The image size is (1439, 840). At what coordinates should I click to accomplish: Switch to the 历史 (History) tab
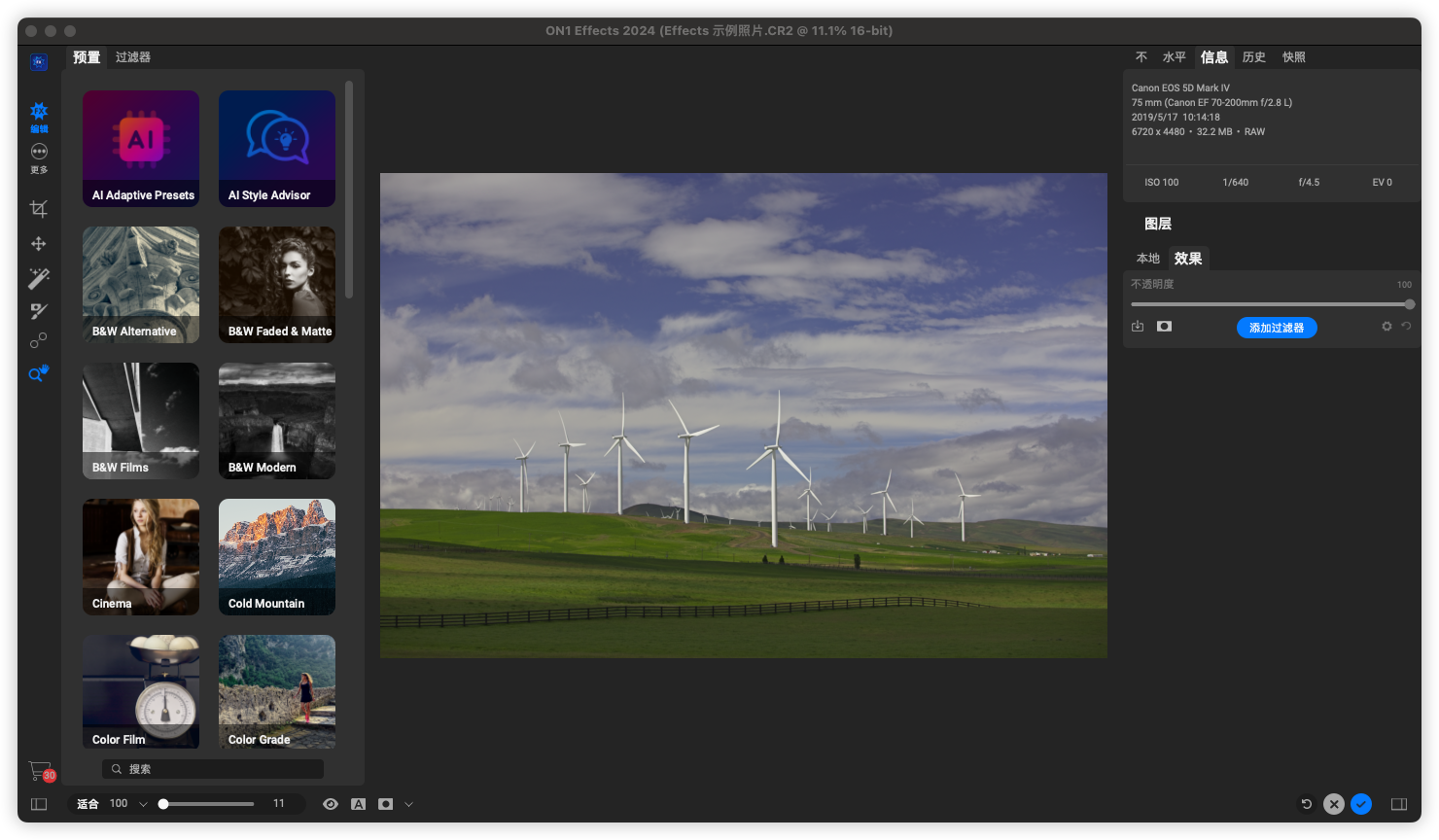pos(1253,57)
